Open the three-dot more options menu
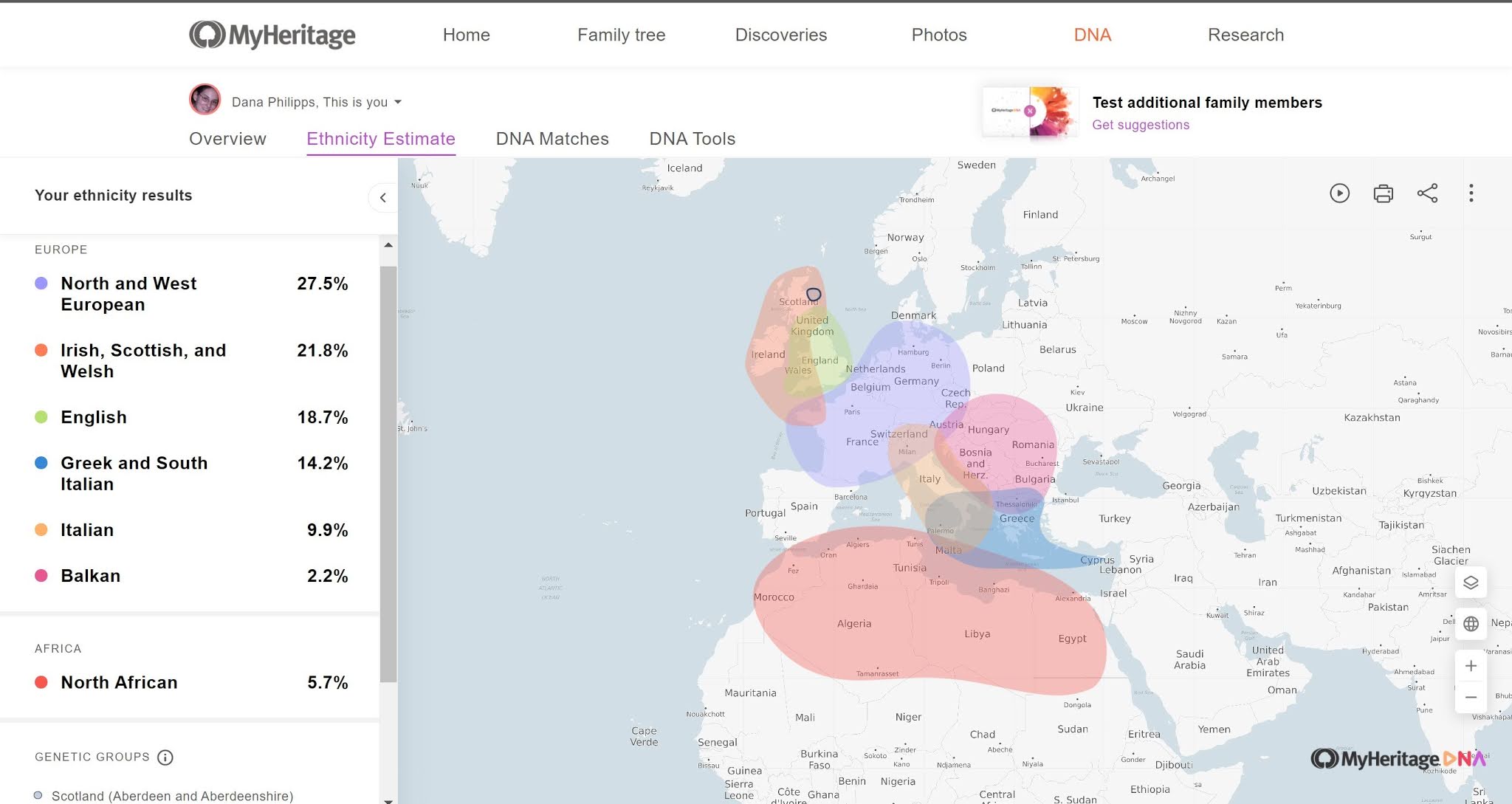1512x804 pixels. (1471, 193)
